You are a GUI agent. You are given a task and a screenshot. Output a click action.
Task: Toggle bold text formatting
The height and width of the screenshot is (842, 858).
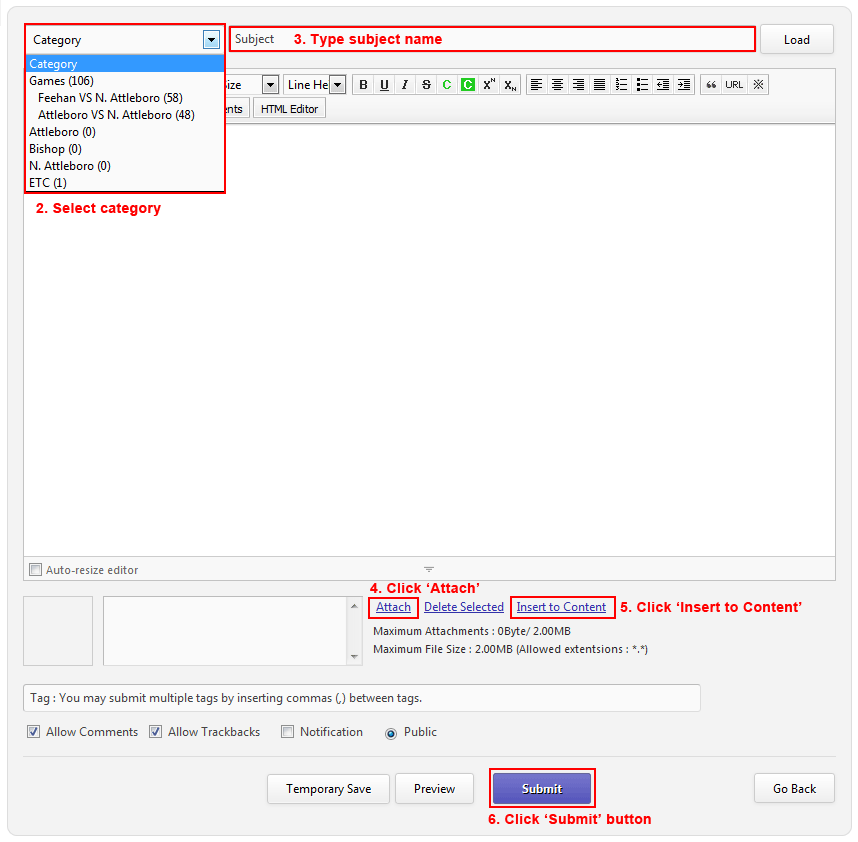tap(363, 85)
